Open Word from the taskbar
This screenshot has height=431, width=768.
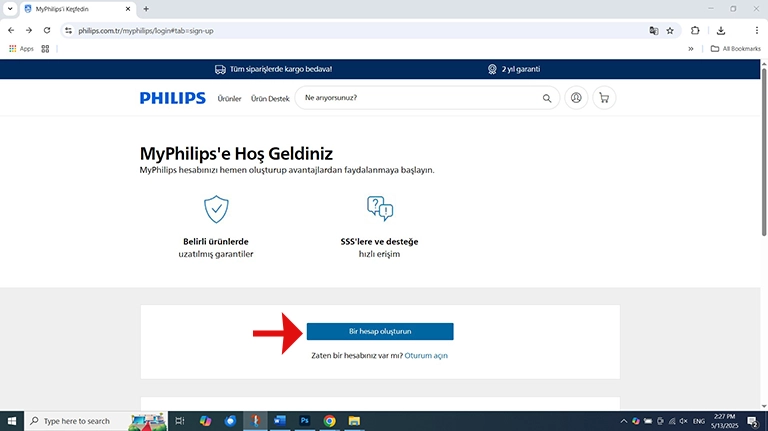[x=280, y=421]
